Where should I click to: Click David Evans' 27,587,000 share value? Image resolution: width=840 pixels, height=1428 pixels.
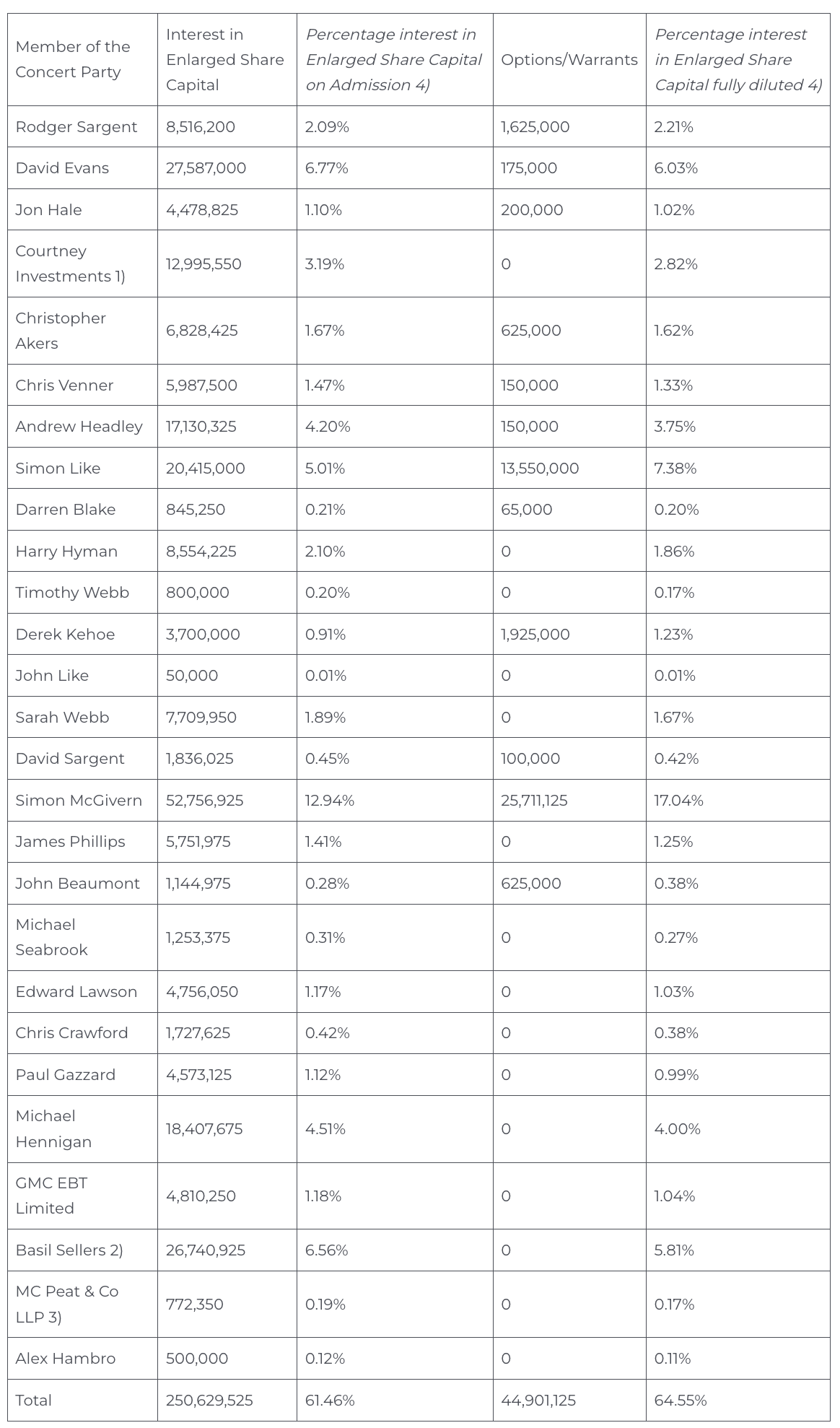(x=206, y=168)
